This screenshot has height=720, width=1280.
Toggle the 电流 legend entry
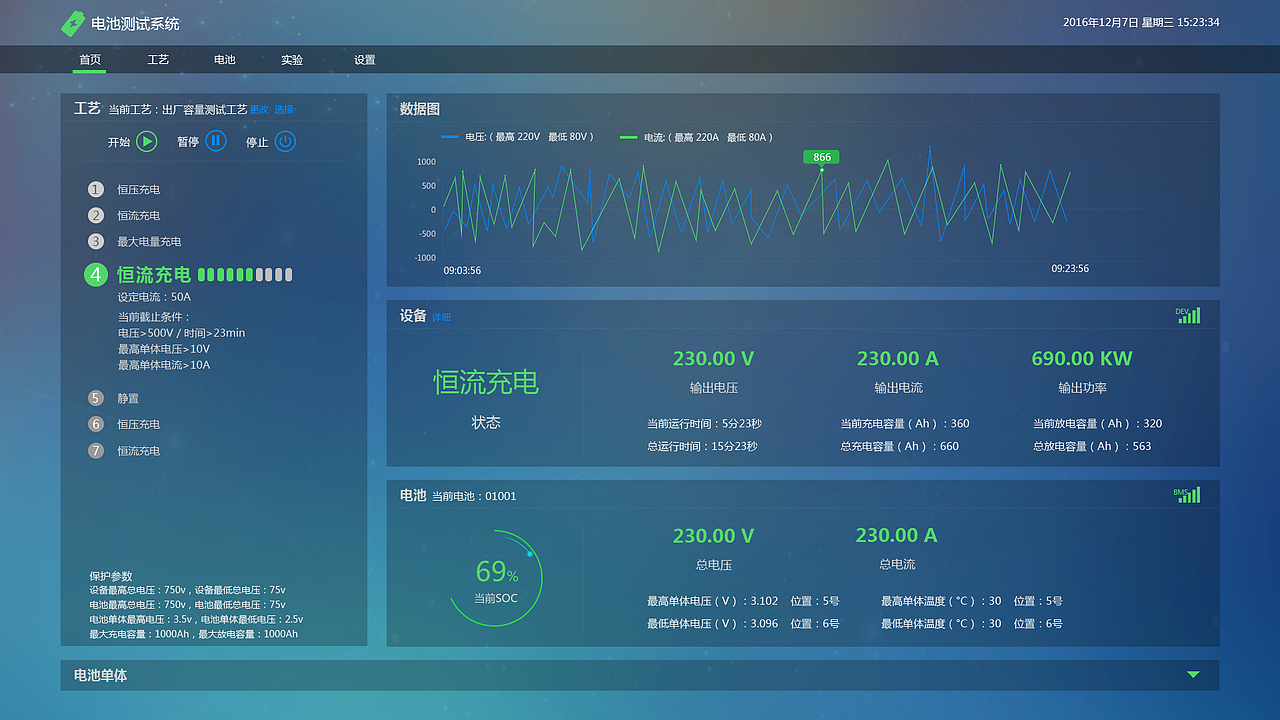pyautogui.click(x=697, y=137)
